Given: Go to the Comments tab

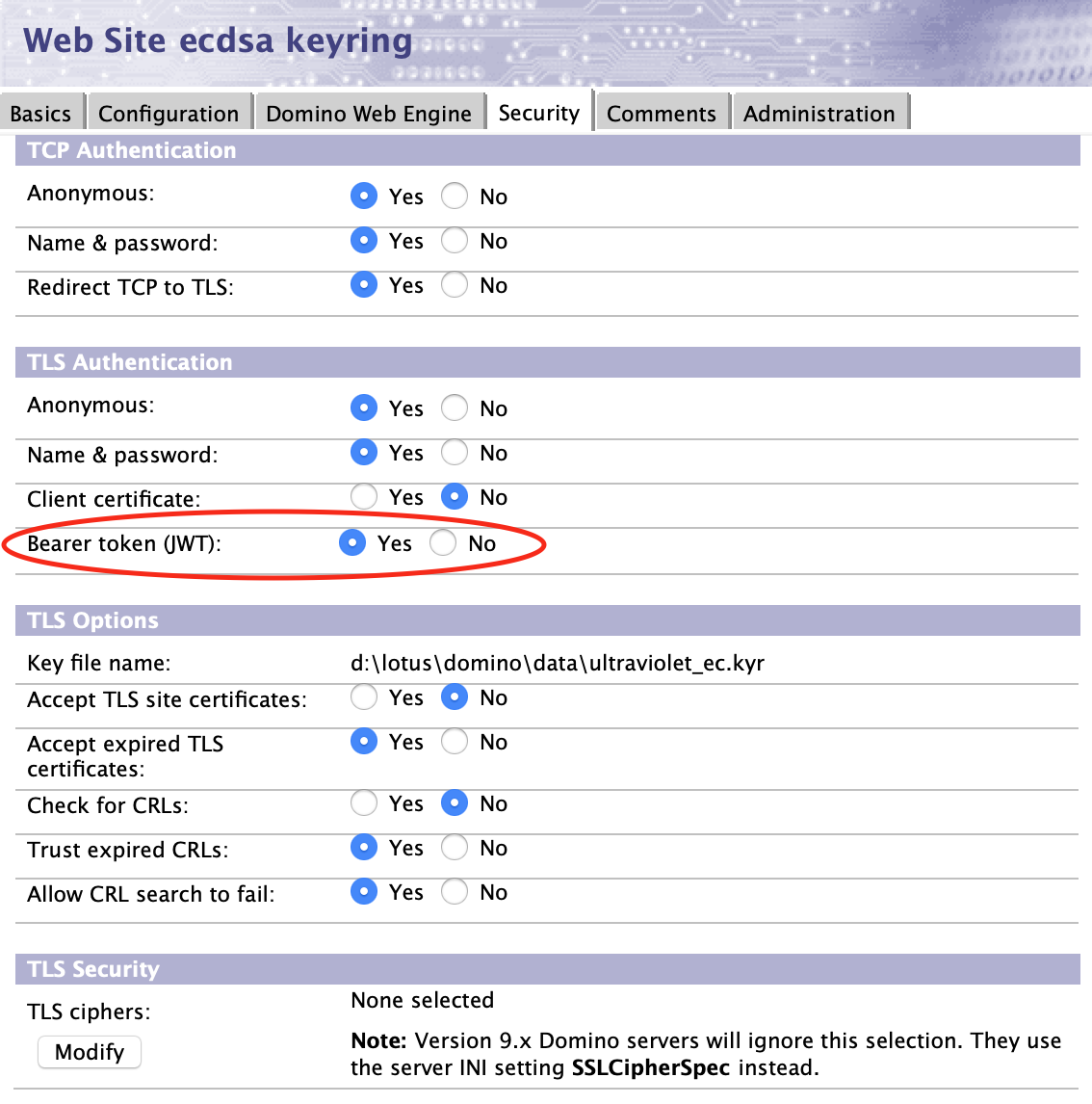Looking at the screenshot, I should click(663, 113).
